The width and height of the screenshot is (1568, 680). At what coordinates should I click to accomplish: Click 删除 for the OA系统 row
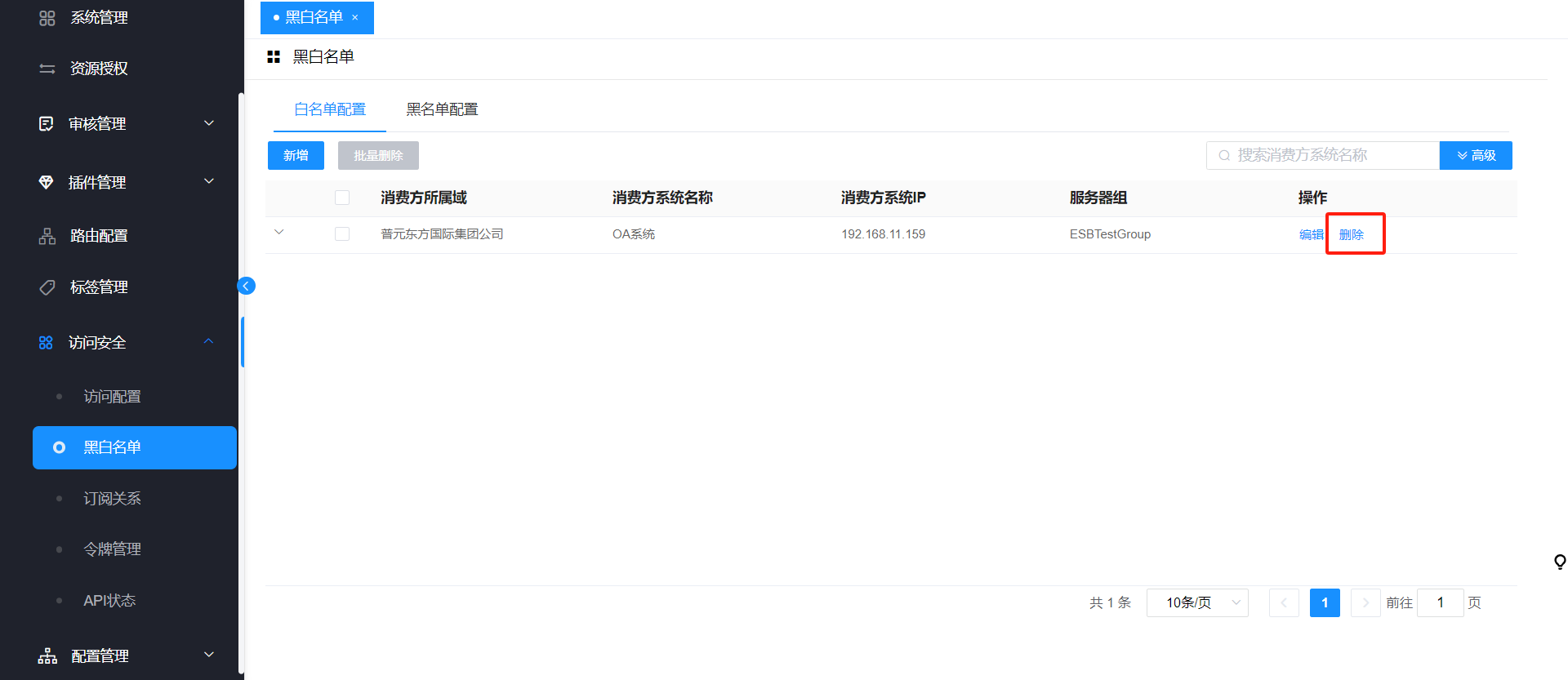click(x=1352, y=234)
